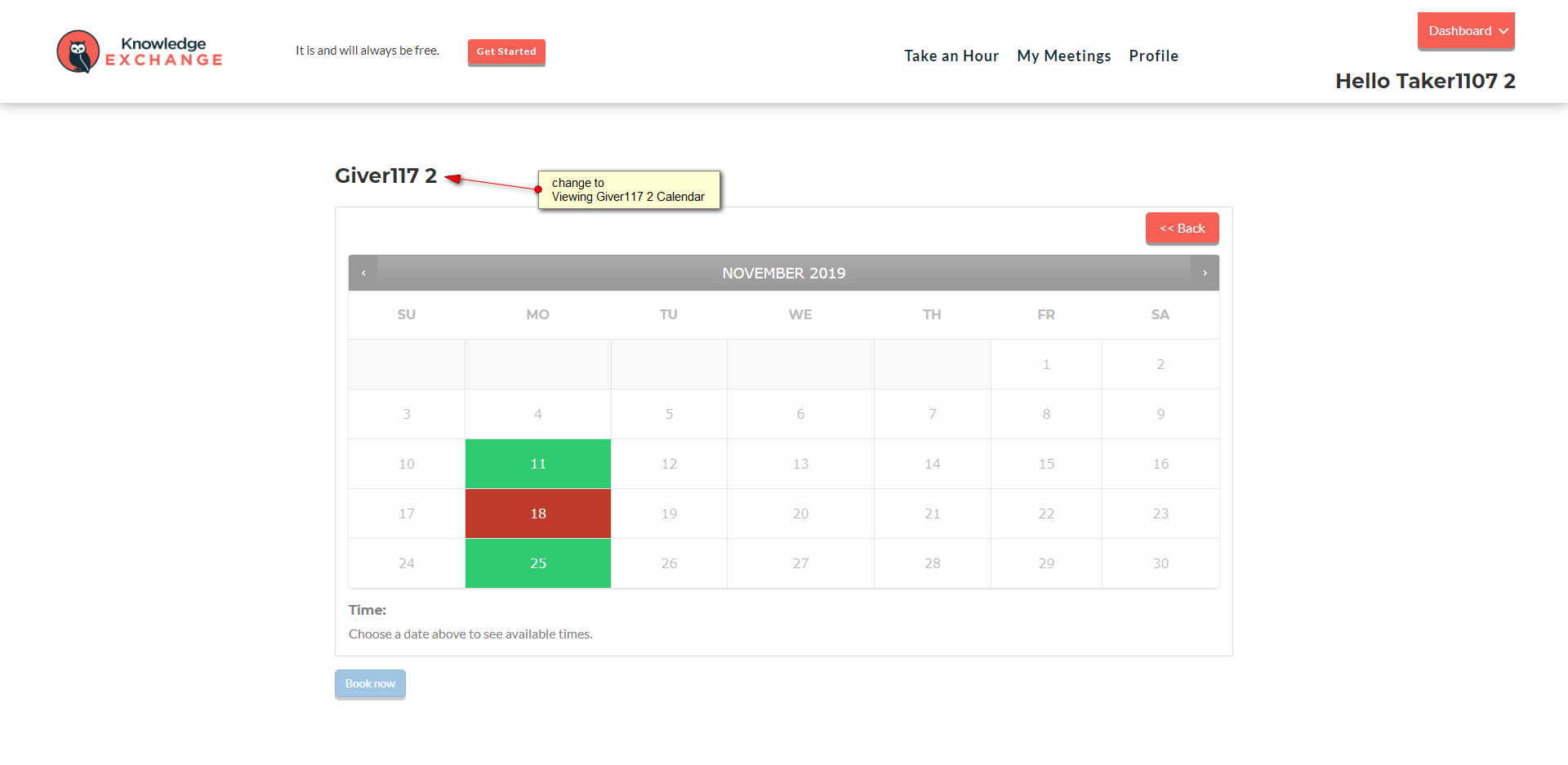Select date 27 on calendar

click(x=800, y=563)
